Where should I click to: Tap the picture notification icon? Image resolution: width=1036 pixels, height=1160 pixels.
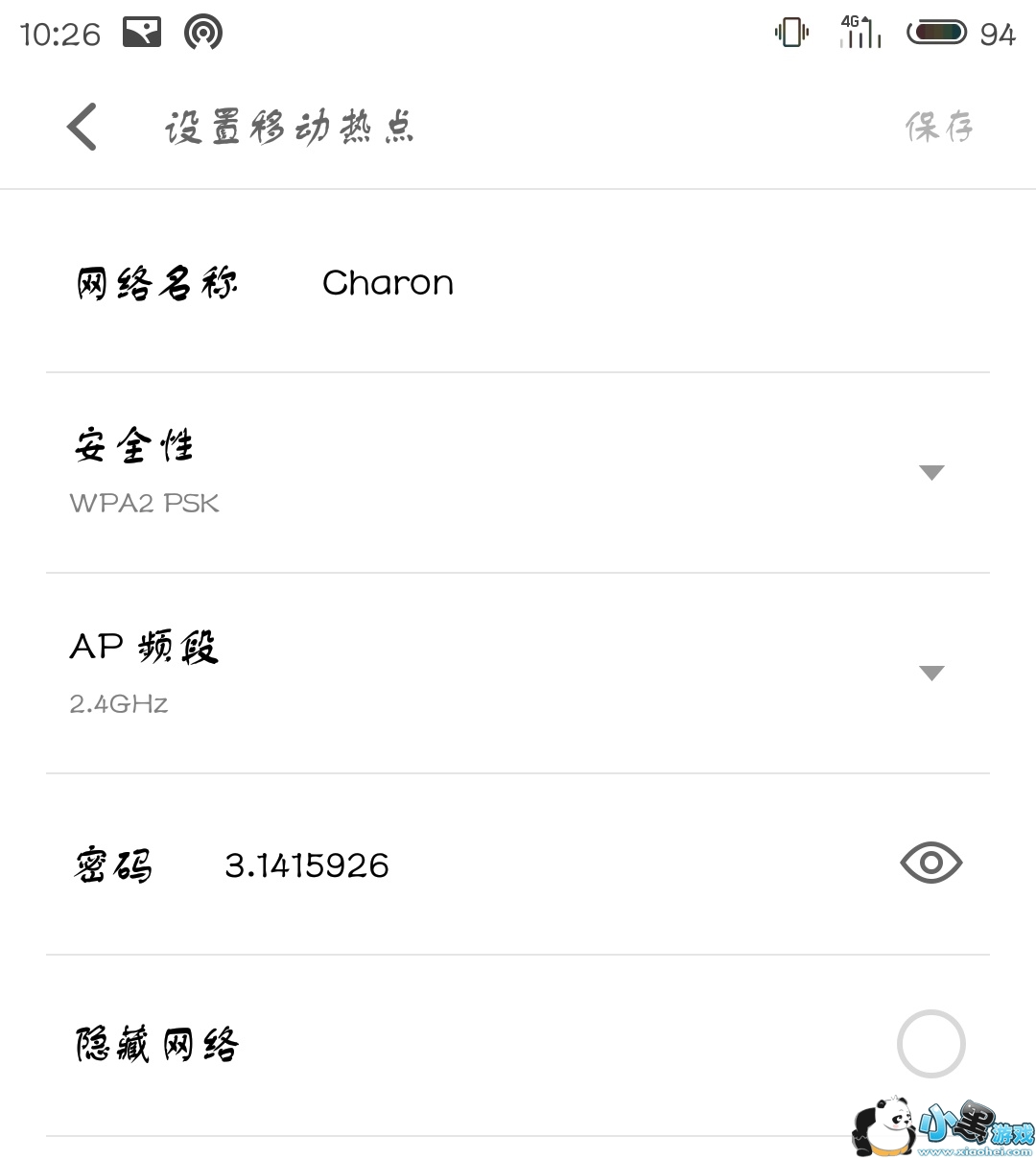point(142,34)
